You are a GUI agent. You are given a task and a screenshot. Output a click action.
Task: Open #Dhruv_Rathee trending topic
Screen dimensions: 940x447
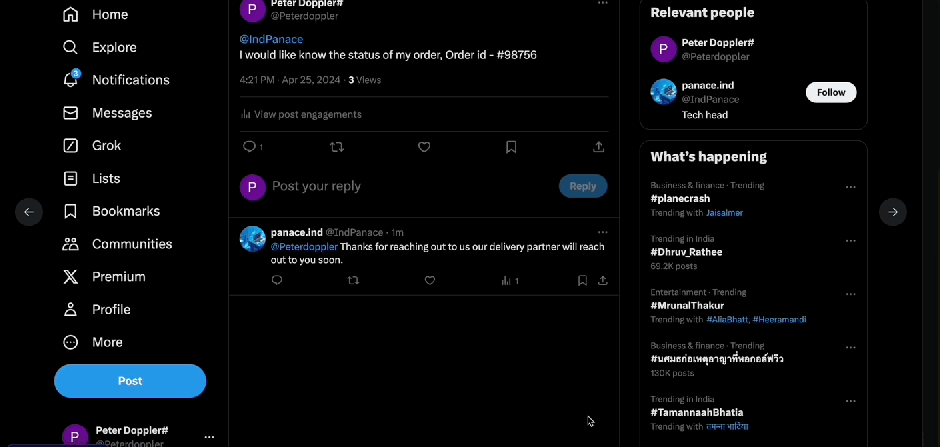click(686, 252)
